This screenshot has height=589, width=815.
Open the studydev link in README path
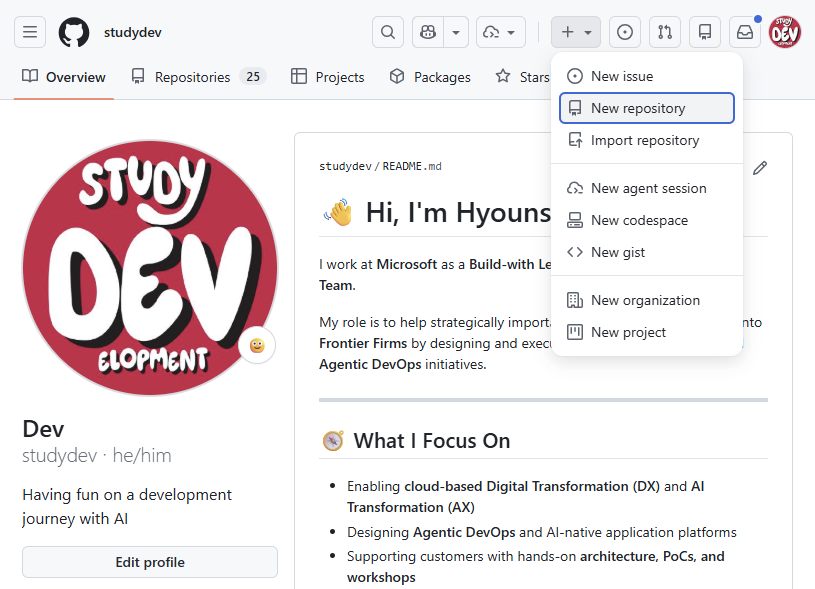(x=345, y=166)
